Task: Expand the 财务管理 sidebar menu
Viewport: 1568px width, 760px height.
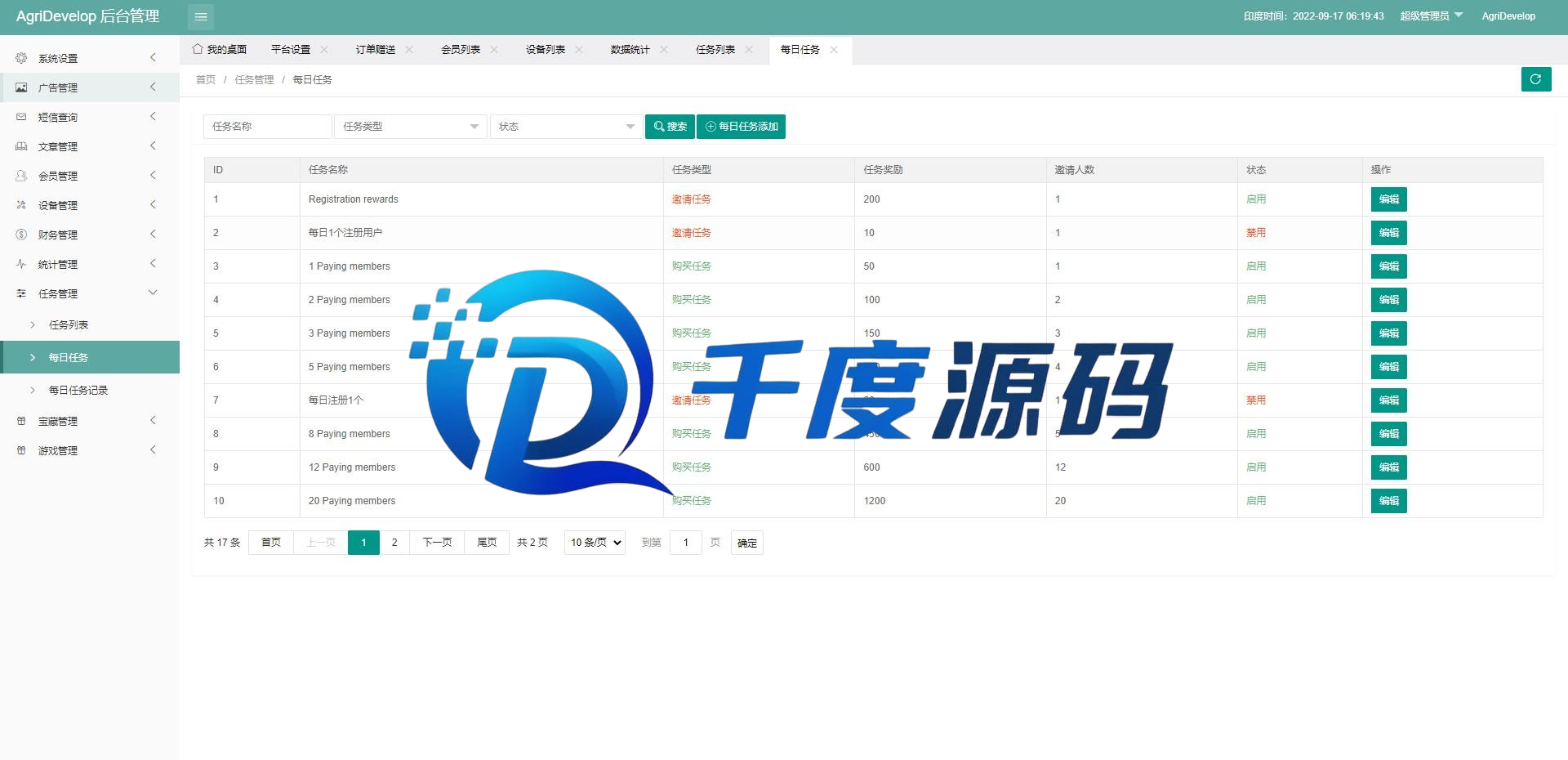Action: (90, 235)
